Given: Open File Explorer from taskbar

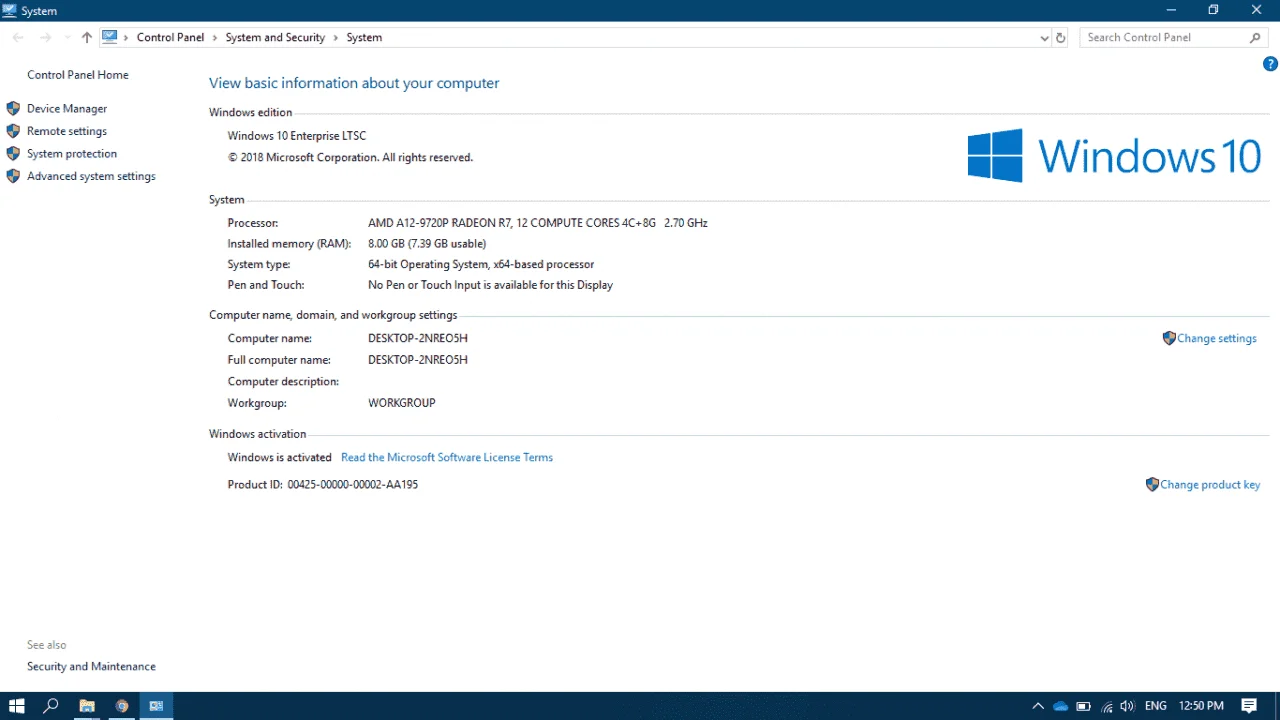Looking at the screenshot, I should (x=87, y=706).
